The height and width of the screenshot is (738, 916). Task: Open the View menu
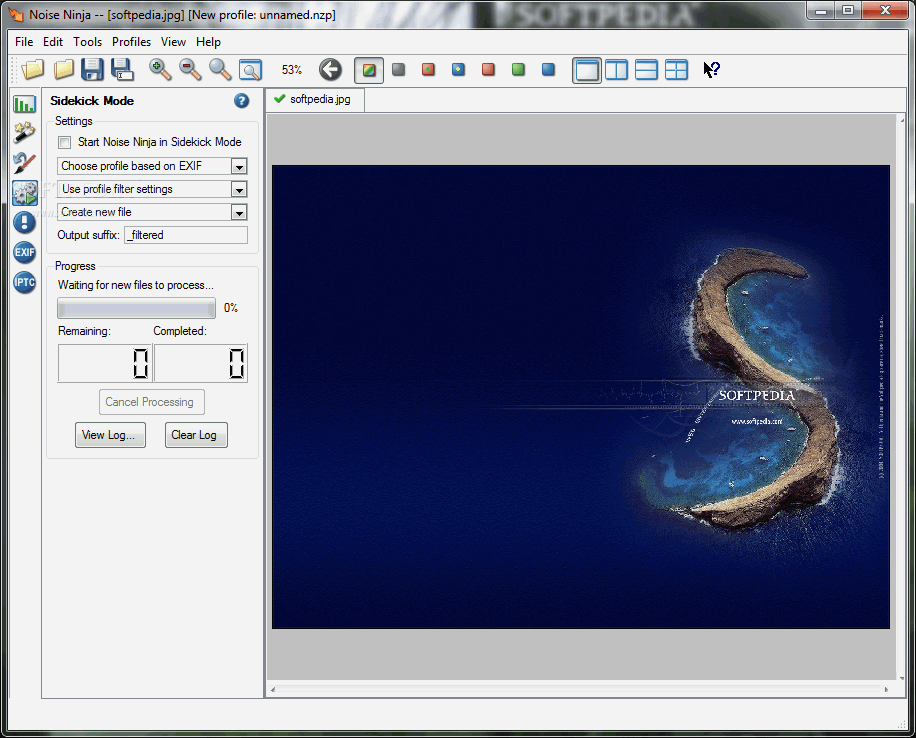tap(174, 41)
